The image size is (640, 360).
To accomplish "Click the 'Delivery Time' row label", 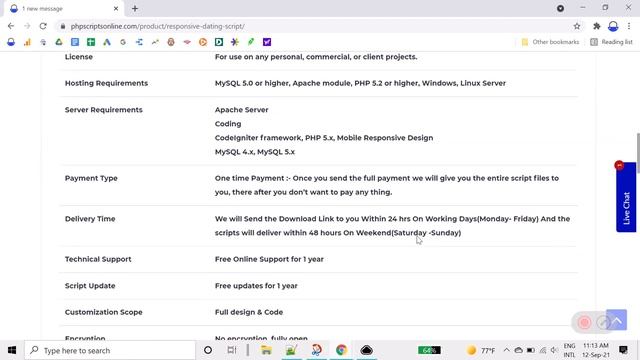I will 90,219.
